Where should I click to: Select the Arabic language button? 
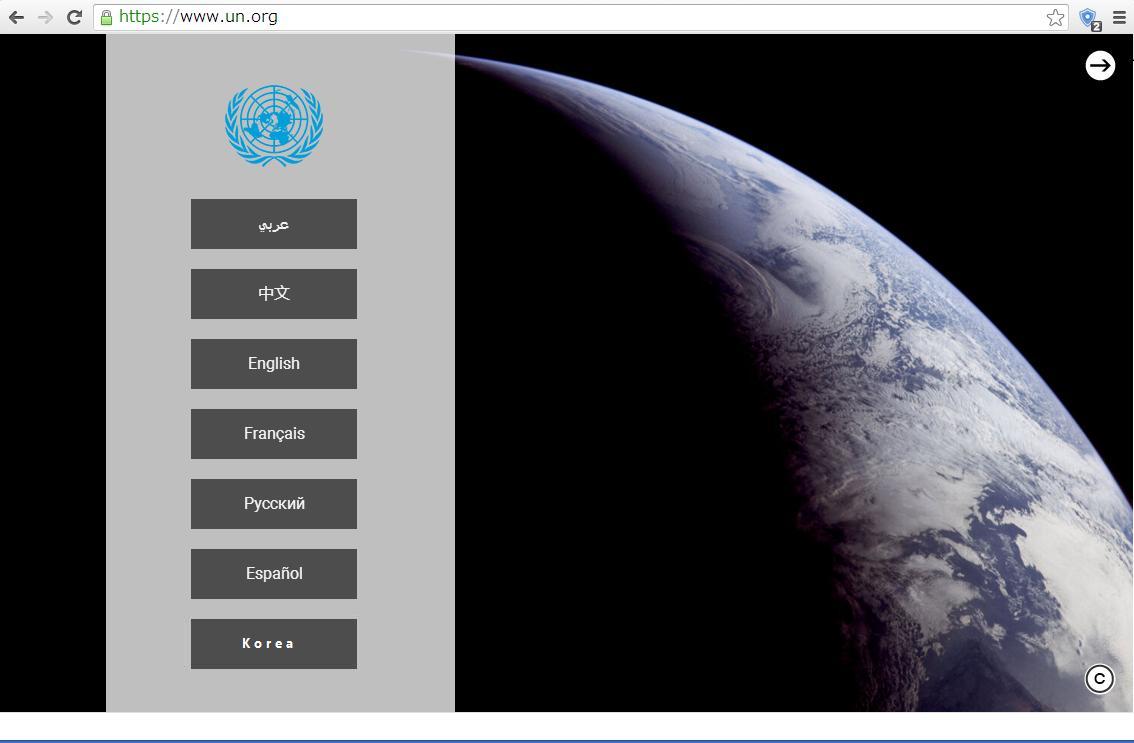pos(274,224)
